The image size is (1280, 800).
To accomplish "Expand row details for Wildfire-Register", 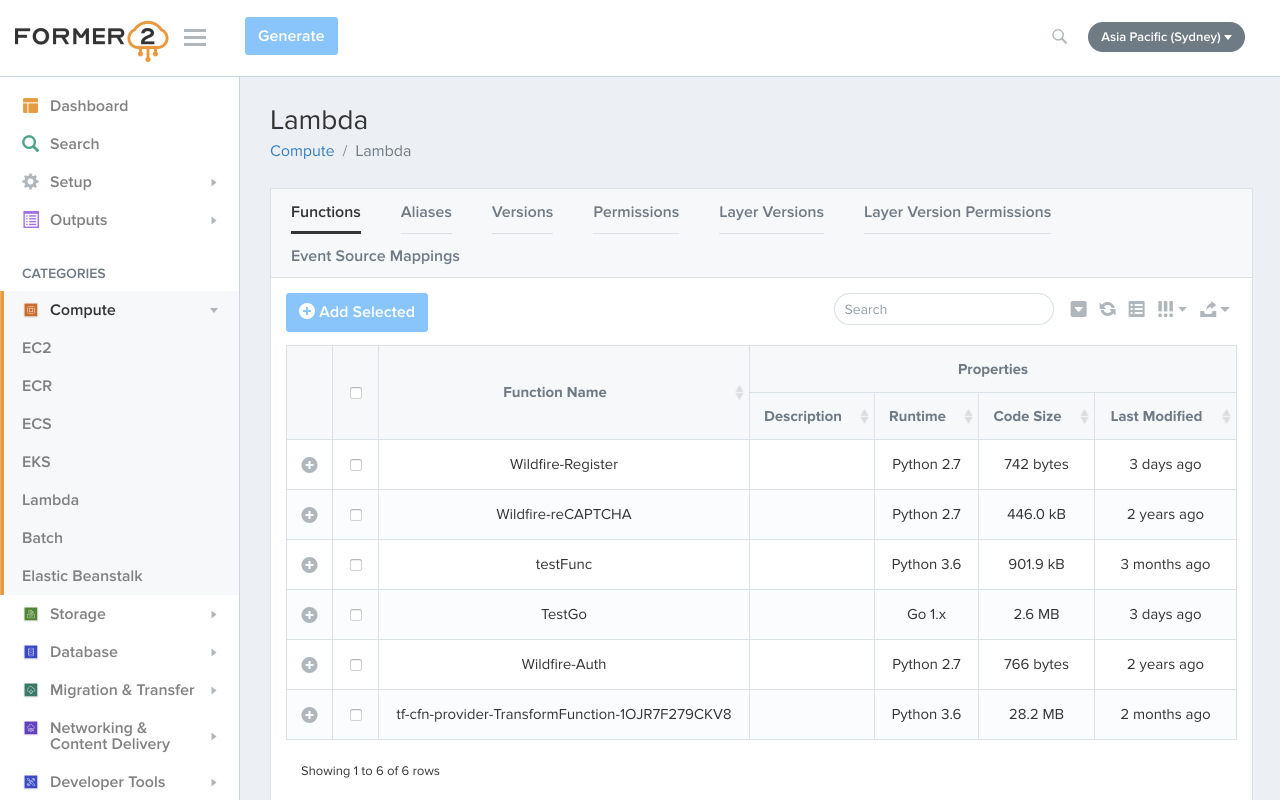I will (x=309, y=465).
